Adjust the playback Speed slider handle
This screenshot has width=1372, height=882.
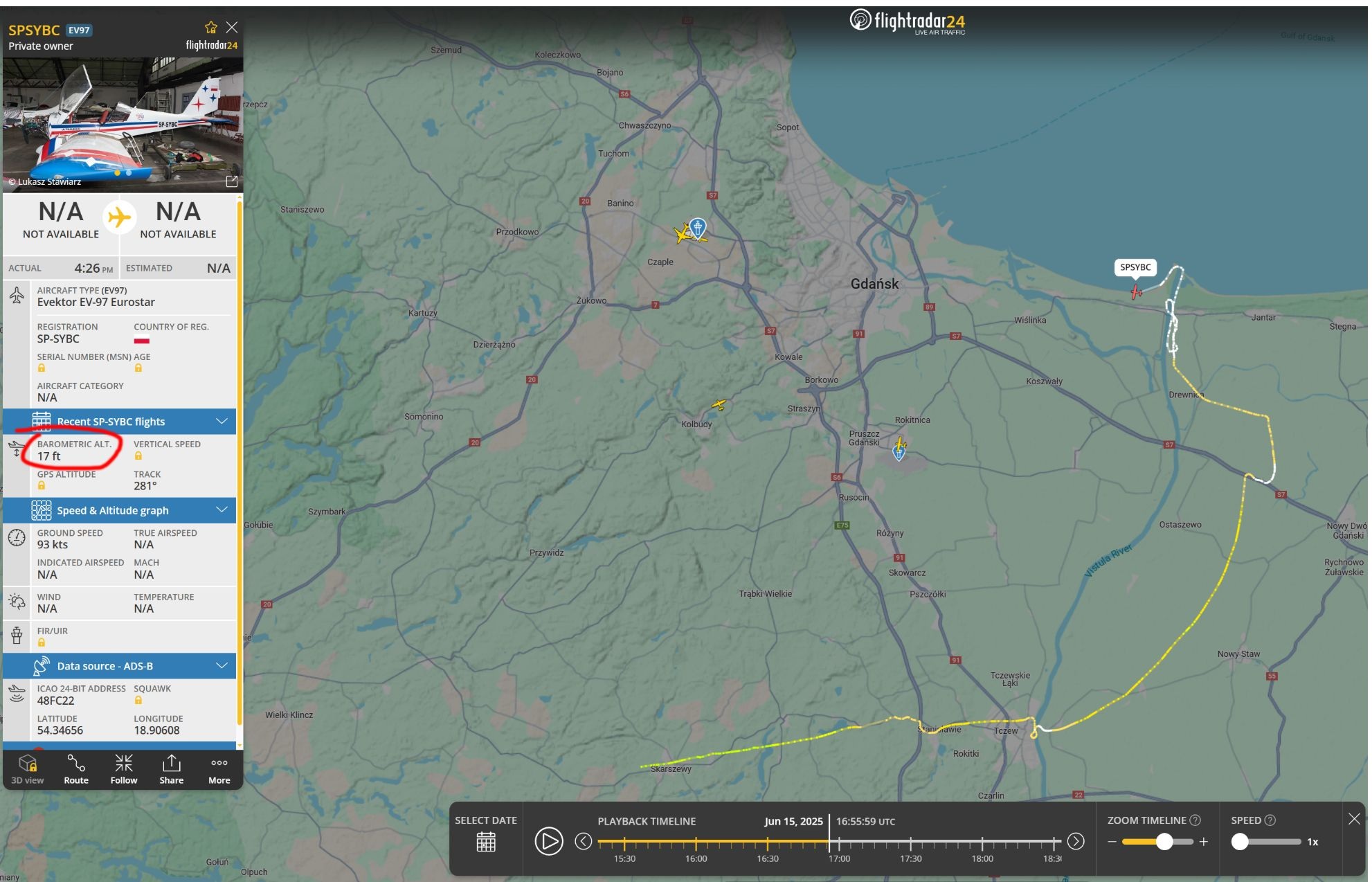pos(1240,841)
